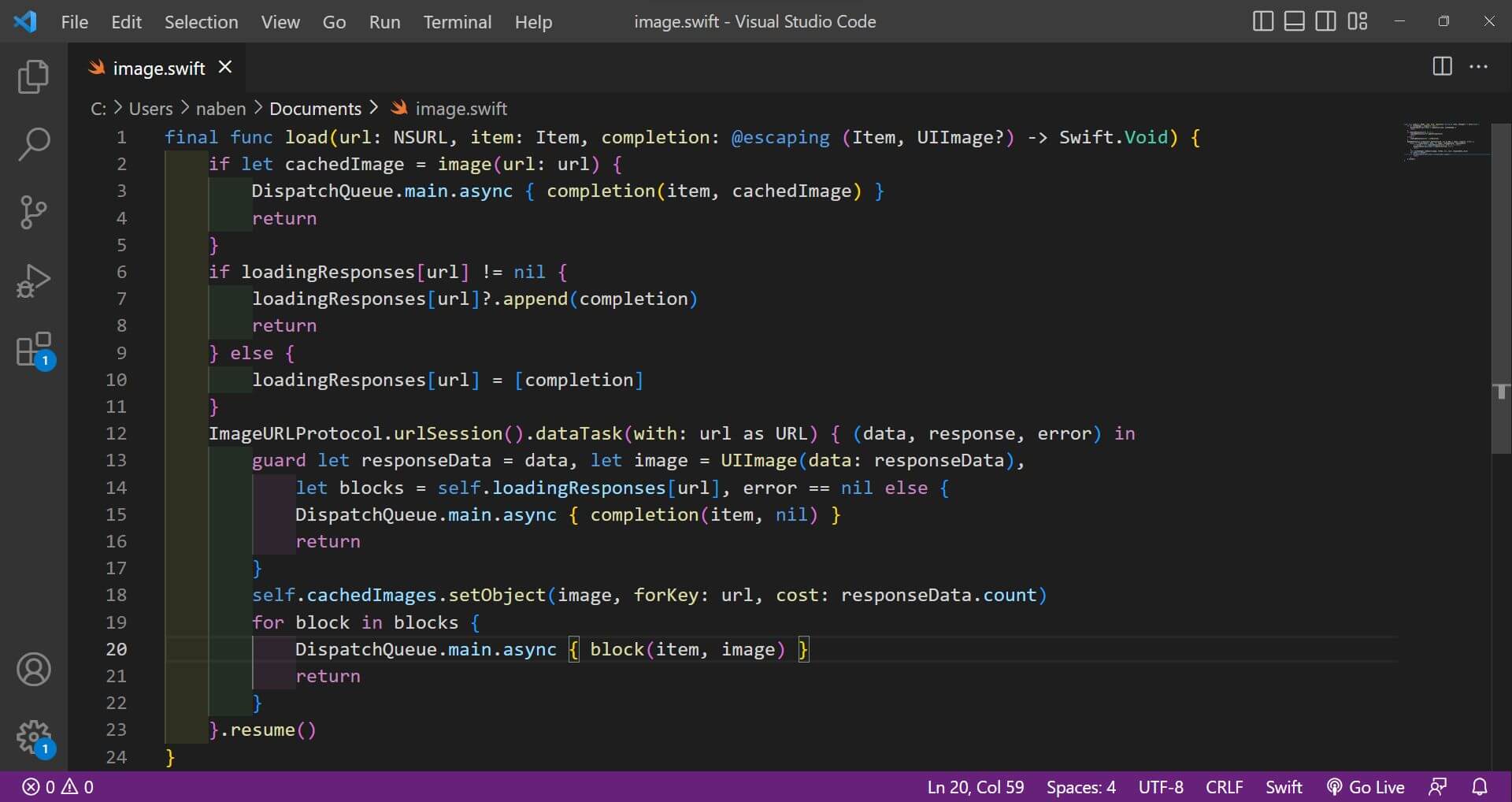Open the Explorer view in activity bar
The height and width of the screenshot is (802, 1512).
click(x=33, y=76)
